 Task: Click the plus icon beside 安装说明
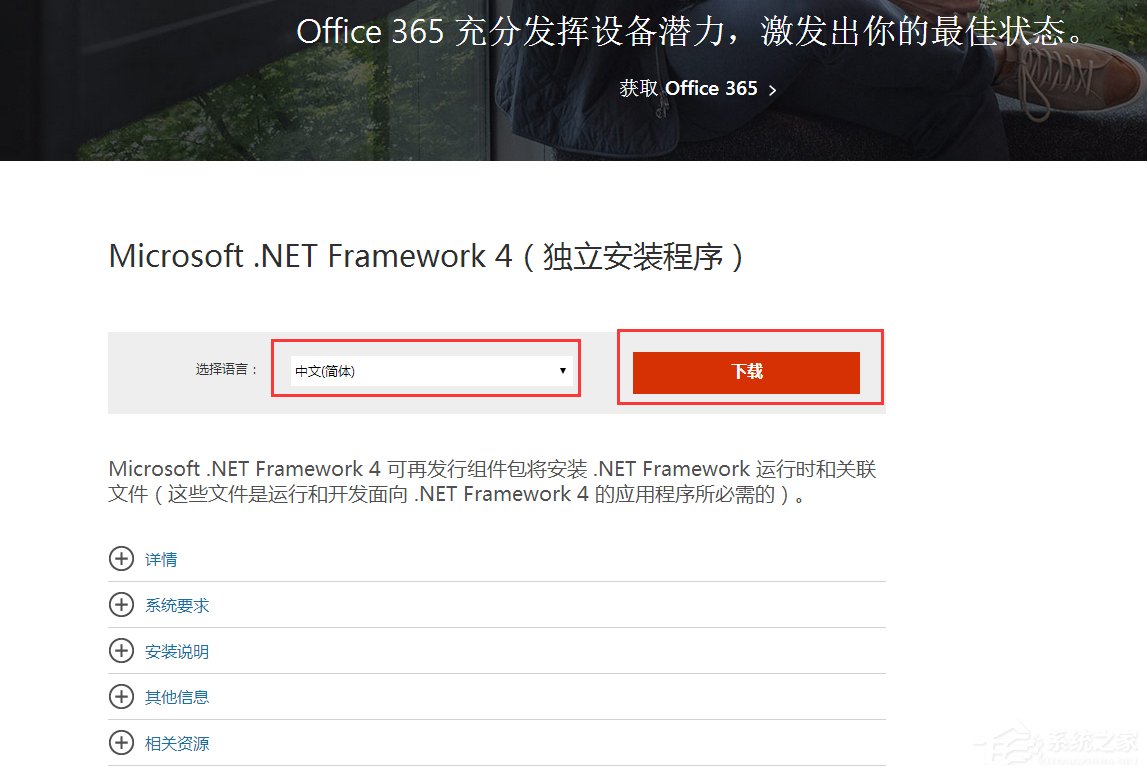pos(121,651)
